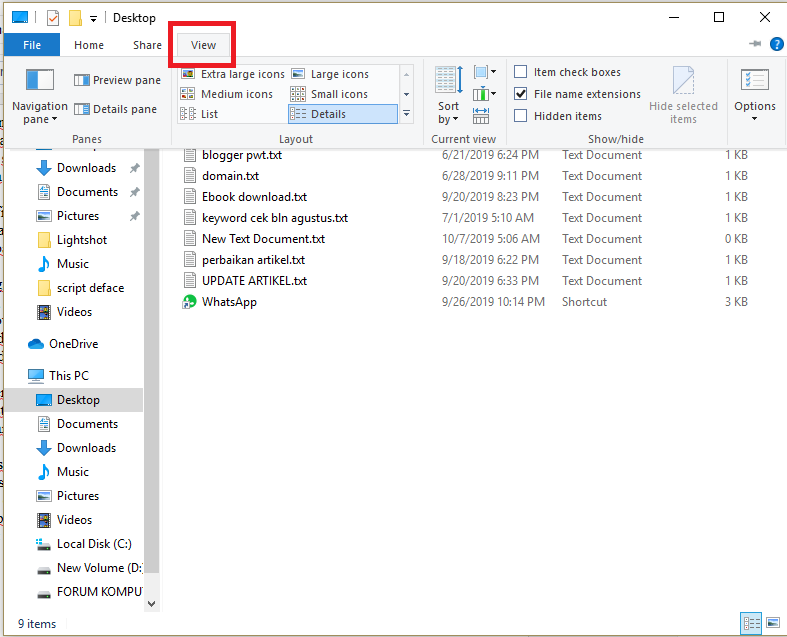Click Size all columns to fit icon
Screen dimensions: 787x637
[481, 116]
